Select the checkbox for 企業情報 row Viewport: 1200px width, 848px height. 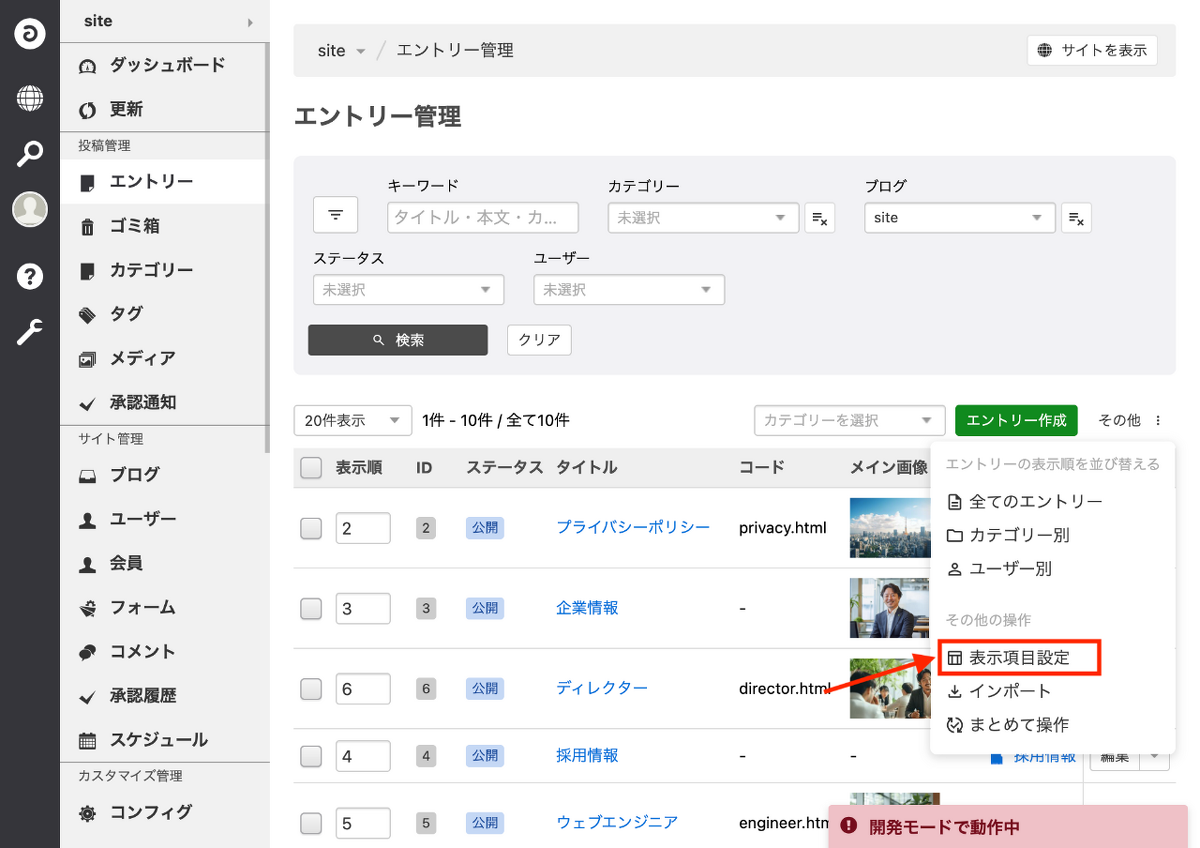pyautogui.click(x=311, y=608)
